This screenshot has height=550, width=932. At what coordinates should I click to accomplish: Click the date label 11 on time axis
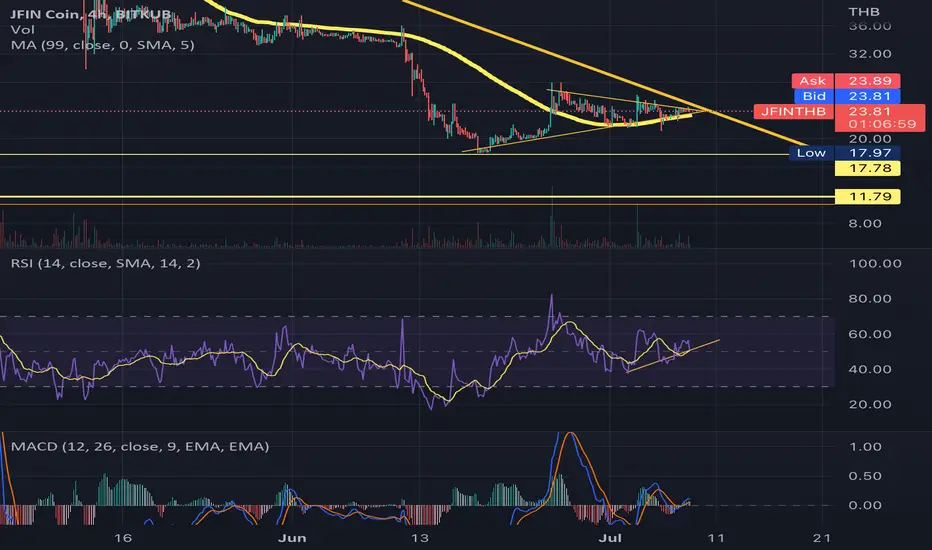(x=716, y=538)
